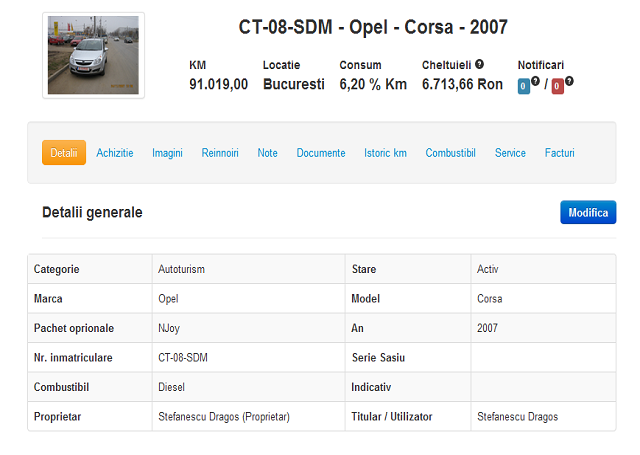Click the help icon next to Cheltuieli
The image size is (640, 455).
tap(479, 64)
